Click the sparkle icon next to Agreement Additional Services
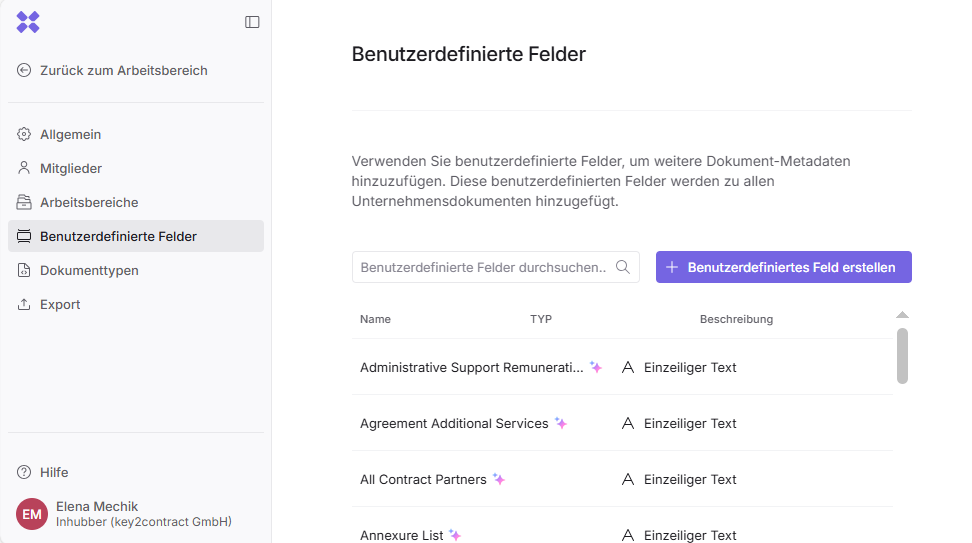This screenshot has height=543, width=972. click(561, 424)
